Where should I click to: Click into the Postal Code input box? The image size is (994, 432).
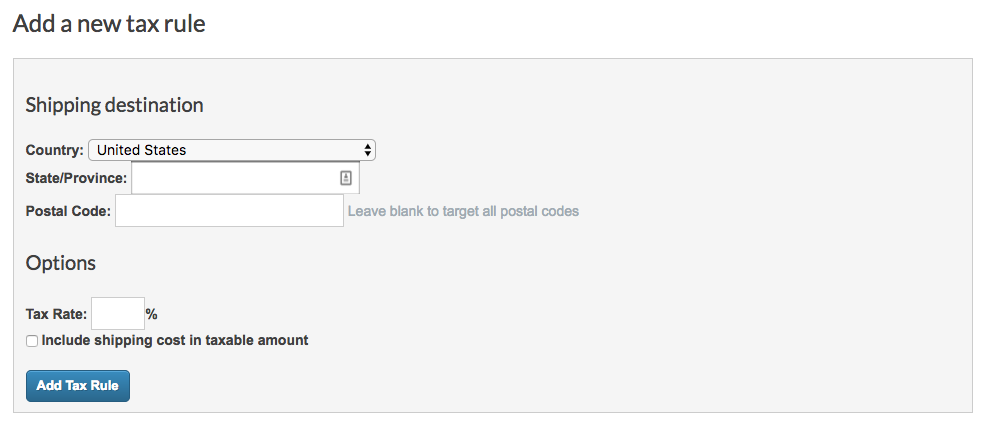(229, 211)
